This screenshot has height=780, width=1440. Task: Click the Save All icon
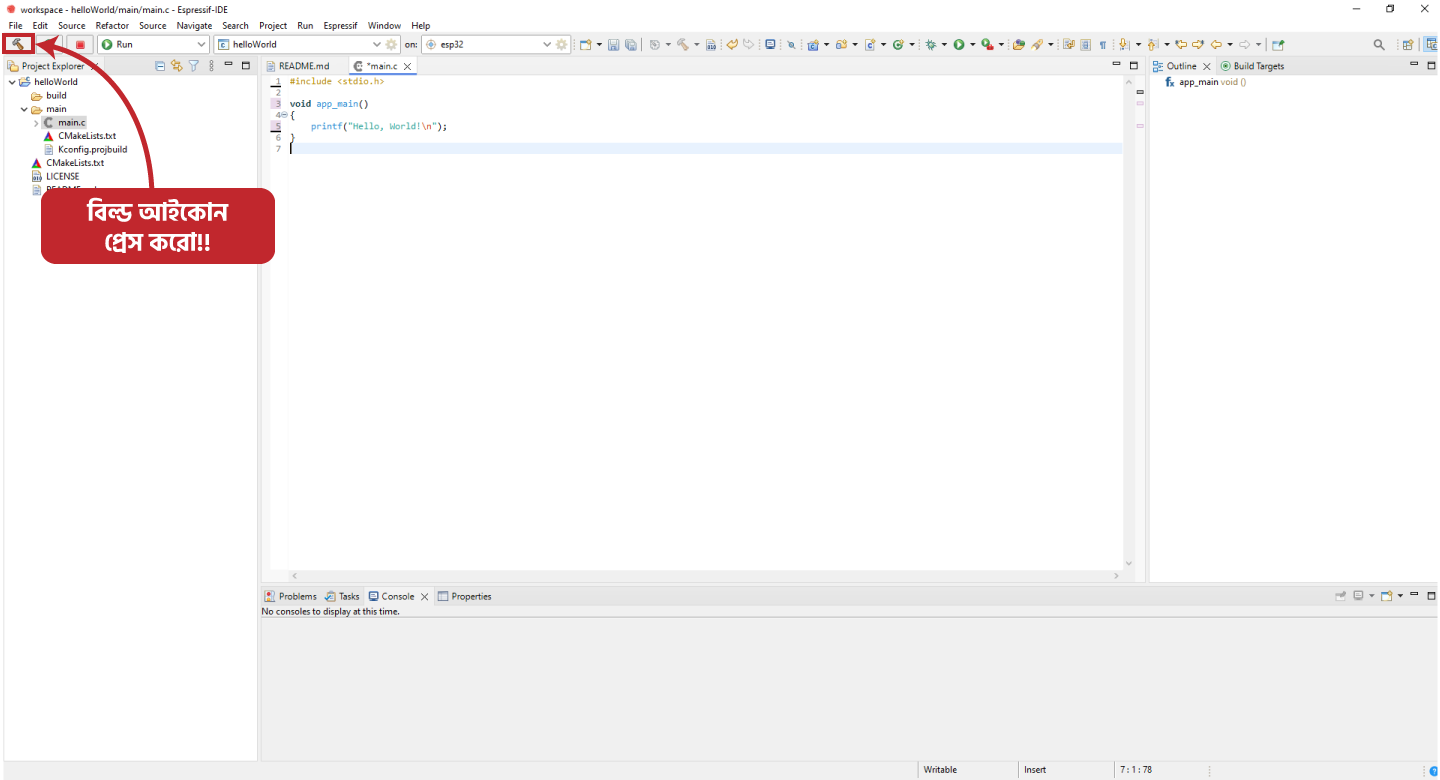[x=631, y=44]
